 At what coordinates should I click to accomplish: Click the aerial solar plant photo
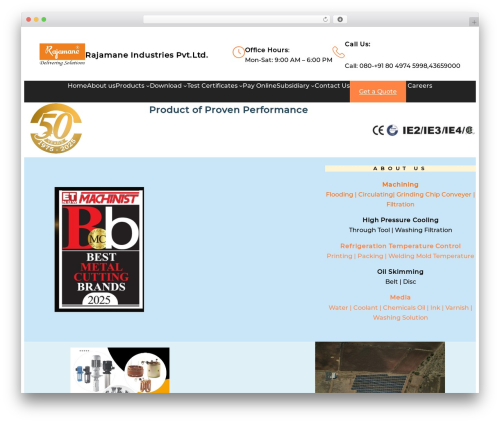pyautogui.click(x=380, y=367)
